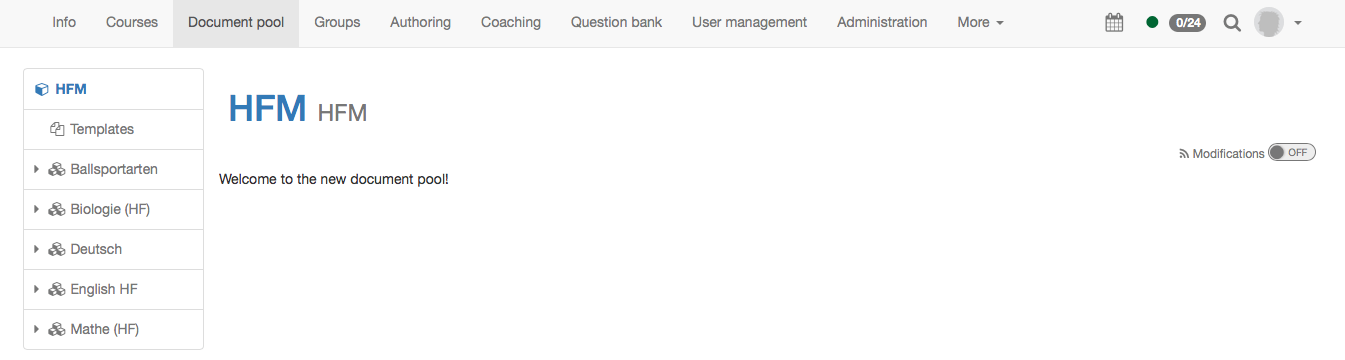Click the Modifications RSS feed icon
The width and height of the screenshot is (1345, 360).
[1184, 154]
